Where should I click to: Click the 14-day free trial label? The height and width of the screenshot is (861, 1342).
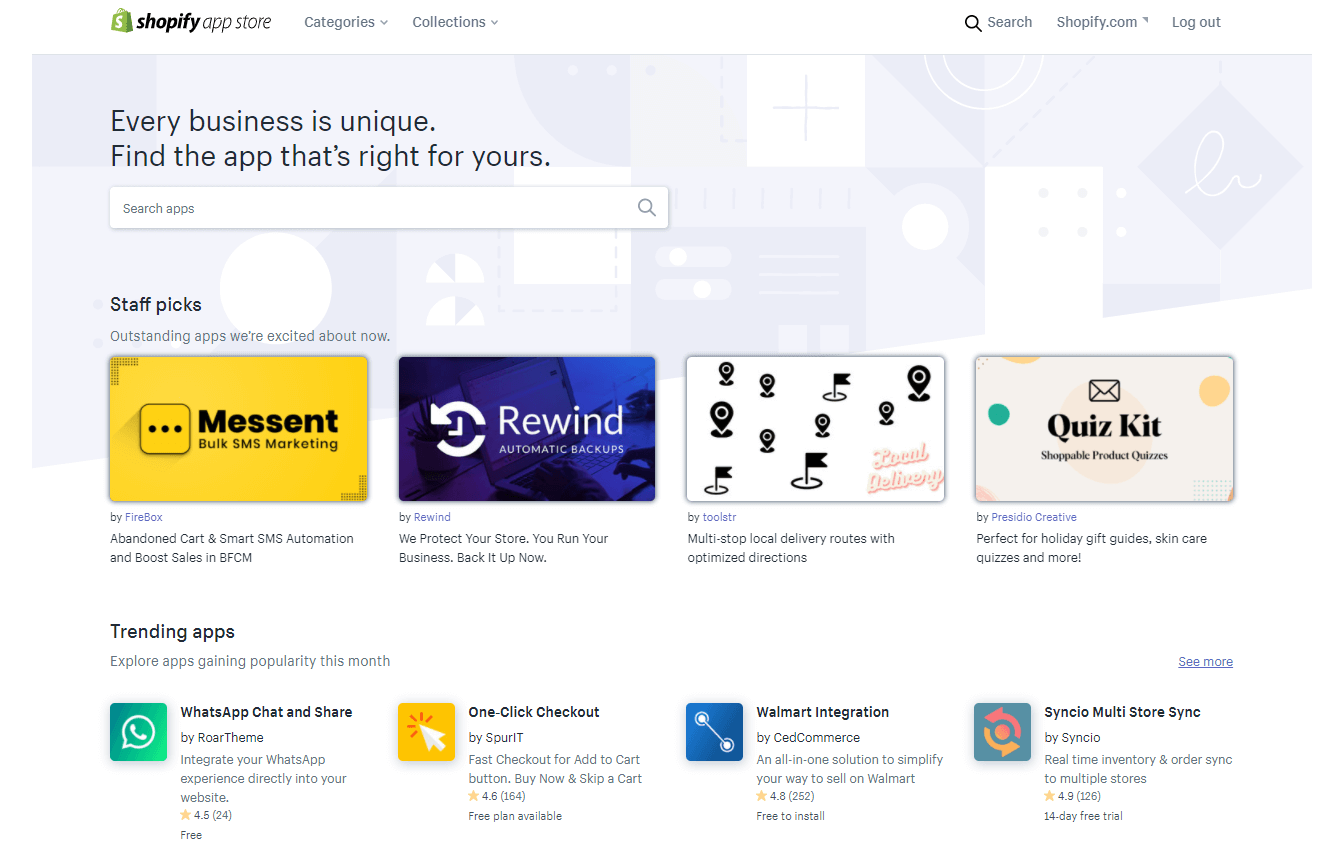[1083, 816]
